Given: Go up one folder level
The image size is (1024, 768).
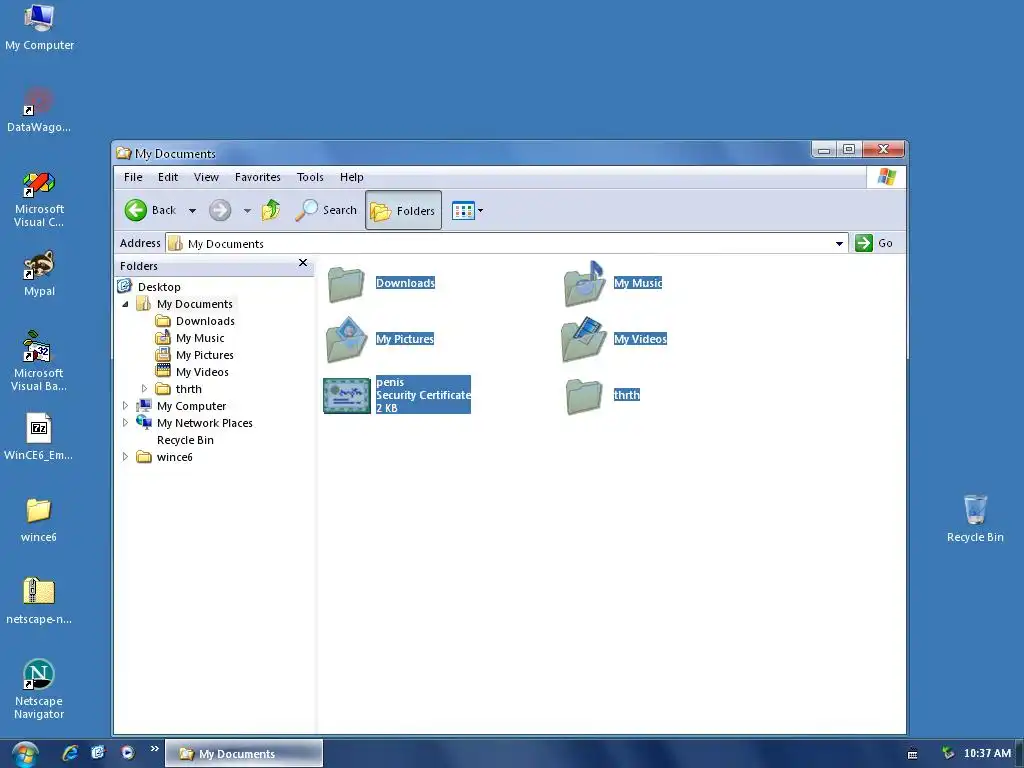Looking at the screenshot, I should tap(270, 210).
